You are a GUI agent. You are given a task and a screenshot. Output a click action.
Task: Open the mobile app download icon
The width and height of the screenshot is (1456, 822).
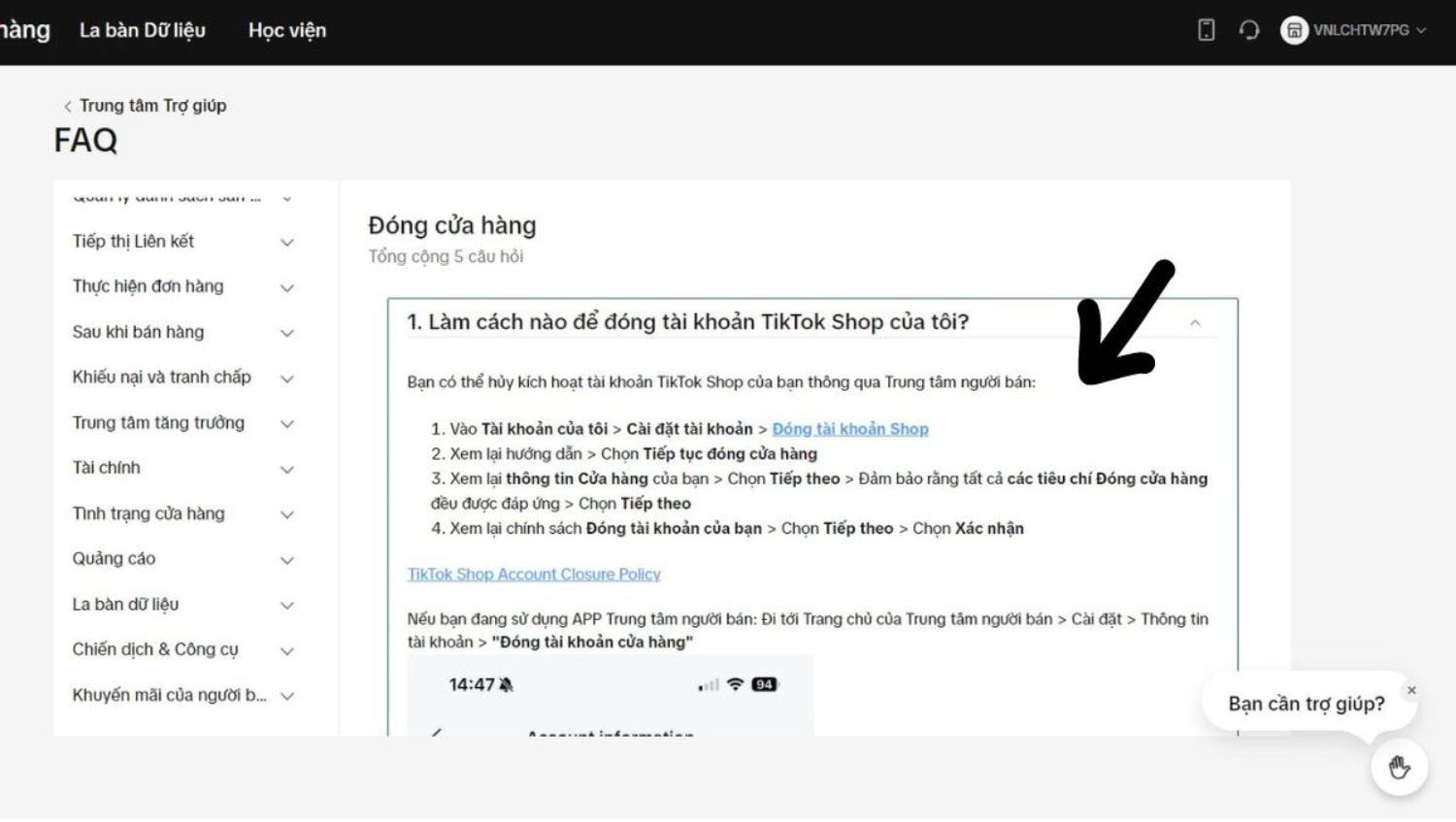coord(1206,30)
